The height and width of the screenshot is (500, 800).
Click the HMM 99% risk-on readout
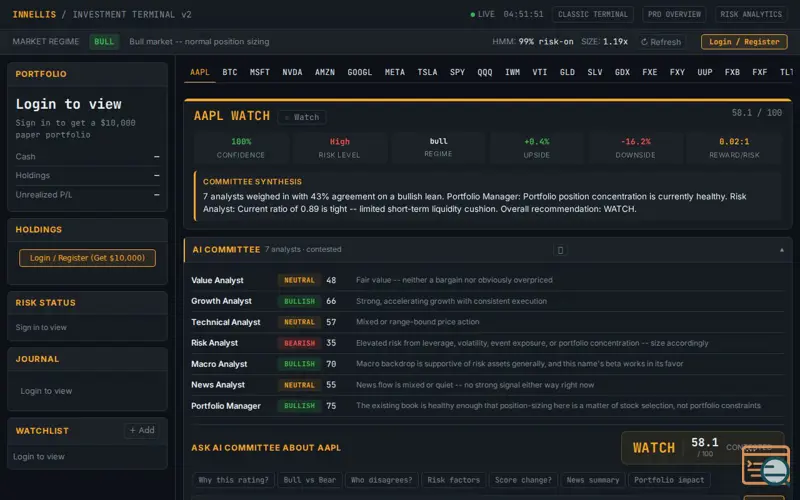tap(533, 42)
